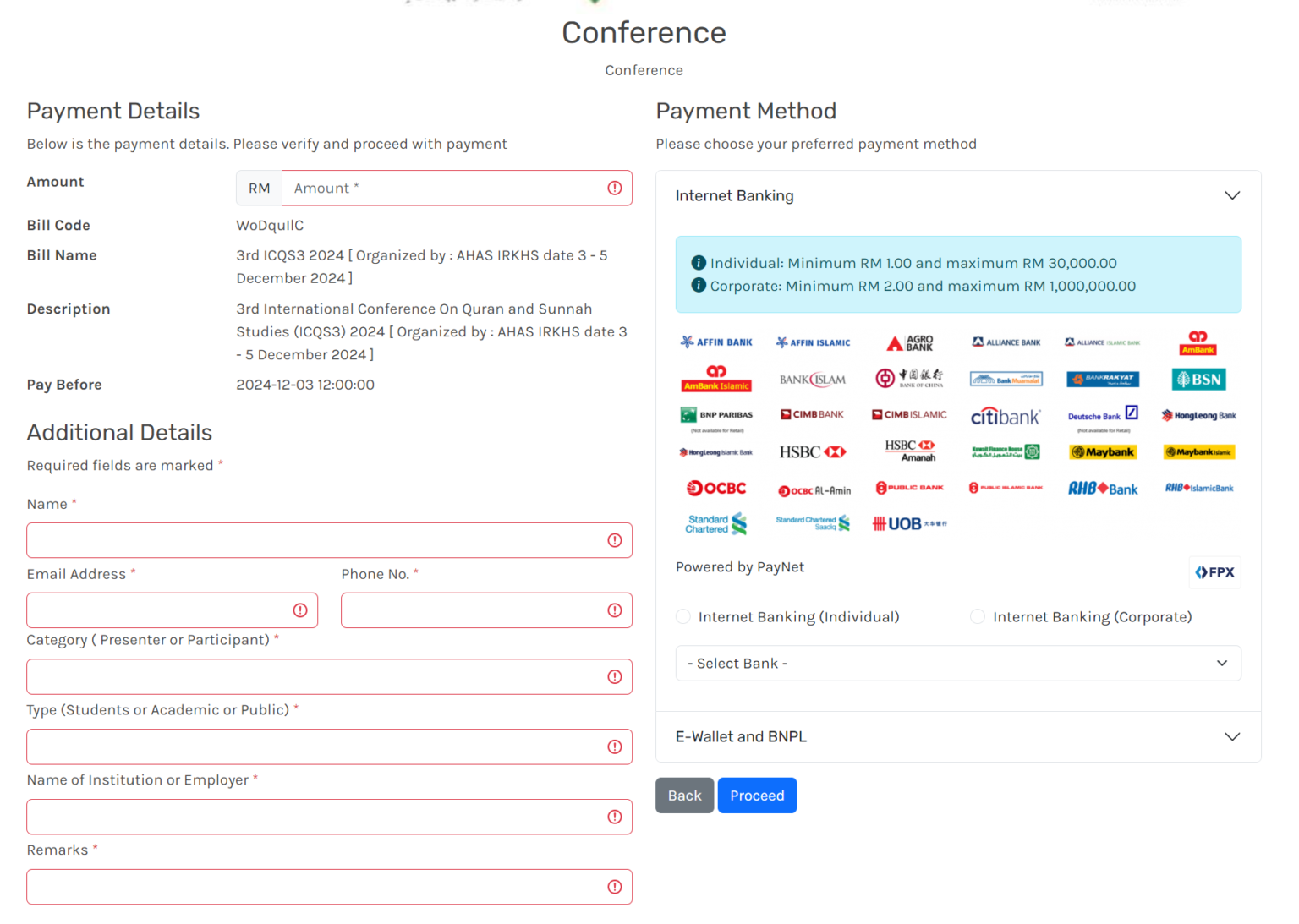Screen dimensions: 1299x924
Task: Click the Agro Bank logo
Action: coord(909,343)
